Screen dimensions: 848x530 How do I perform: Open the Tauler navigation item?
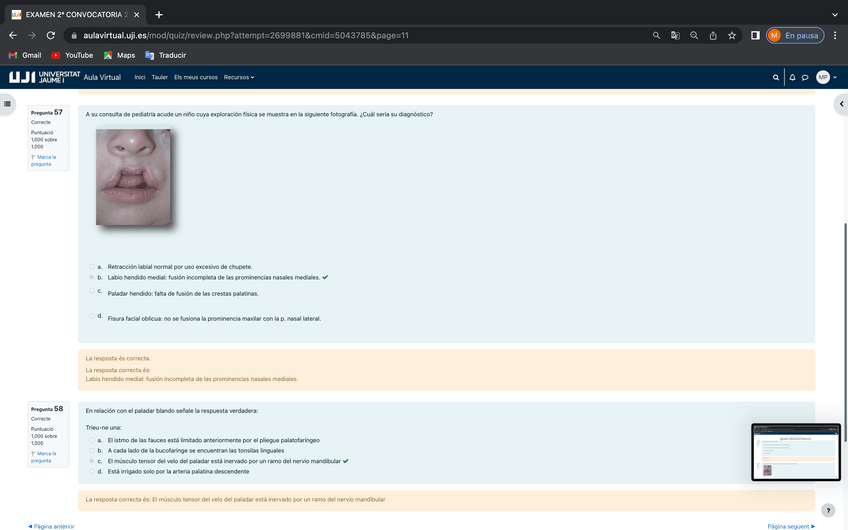(x=159, y=77)
